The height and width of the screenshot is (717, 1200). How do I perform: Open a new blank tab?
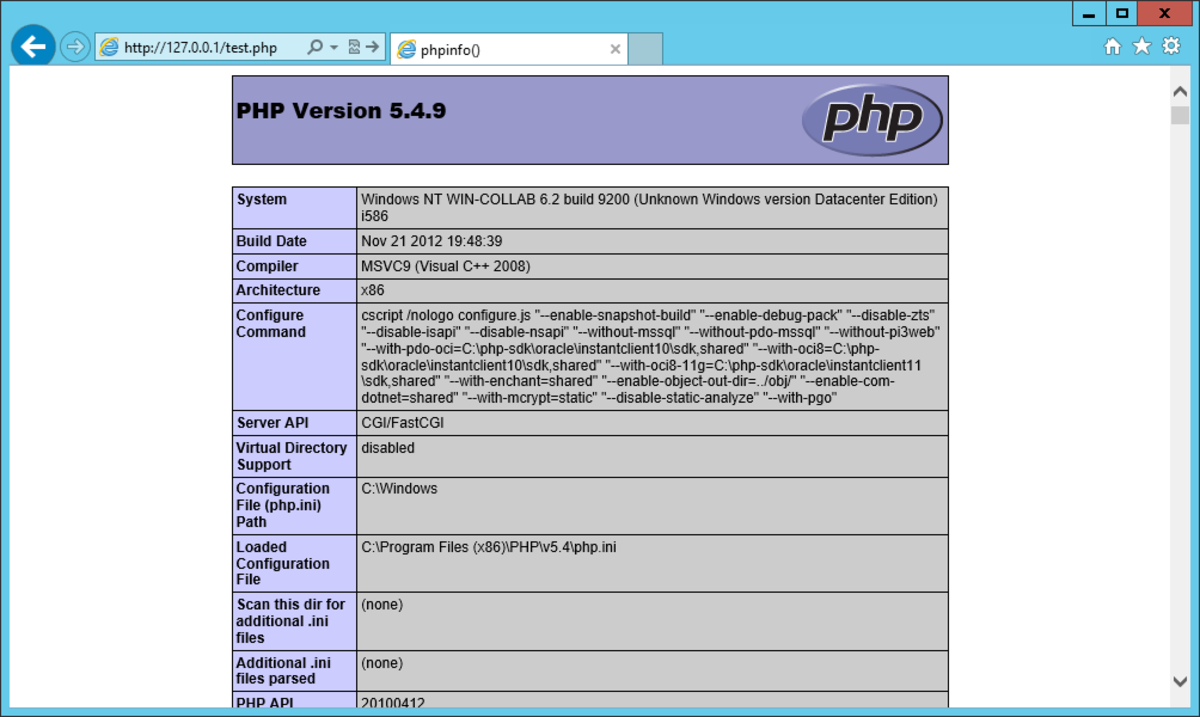(x=645, y=49)
